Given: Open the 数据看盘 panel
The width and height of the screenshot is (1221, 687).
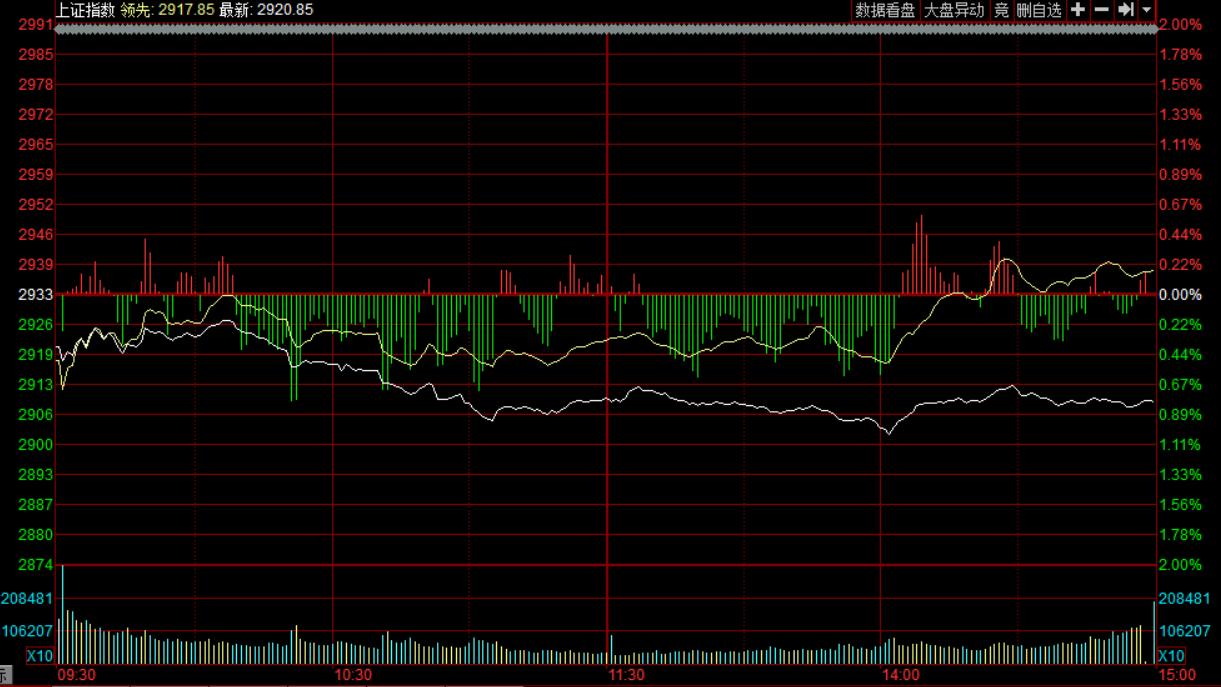Looking at the screenshot, I should 885,10.
